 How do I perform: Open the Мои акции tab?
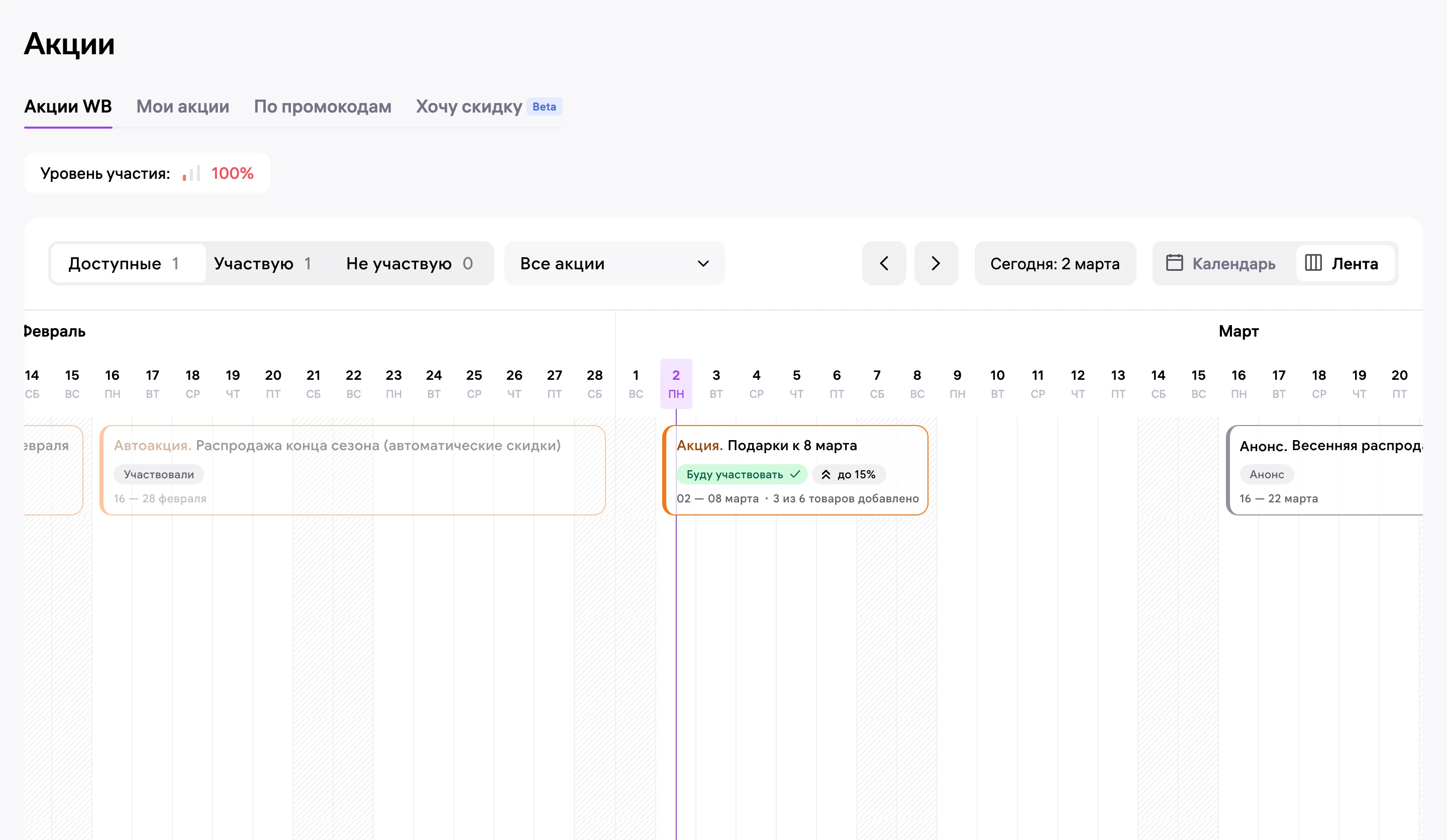pos(182,107)
